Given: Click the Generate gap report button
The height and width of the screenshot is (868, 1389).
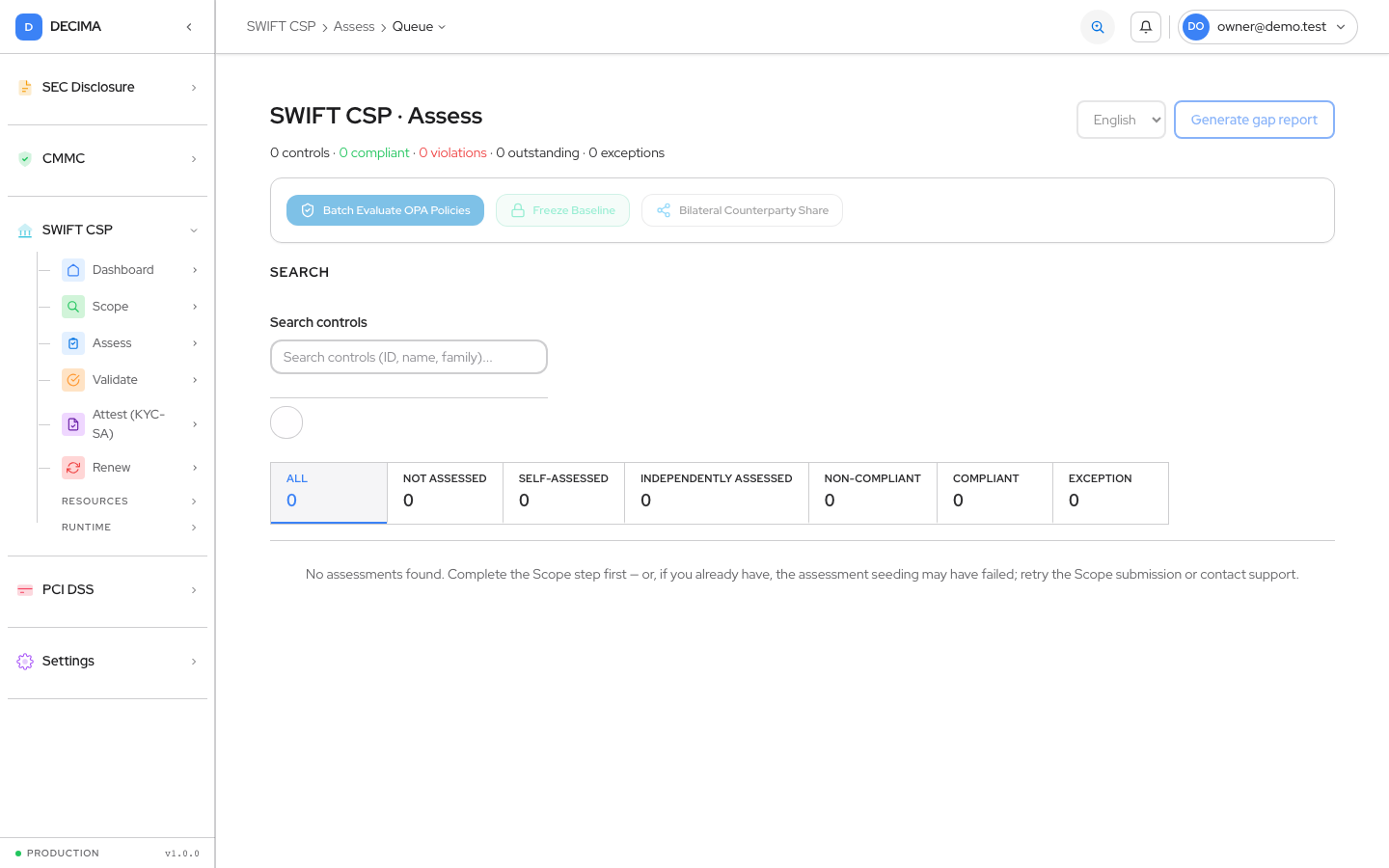Looking at the screenshot, I should [1254, 120].
